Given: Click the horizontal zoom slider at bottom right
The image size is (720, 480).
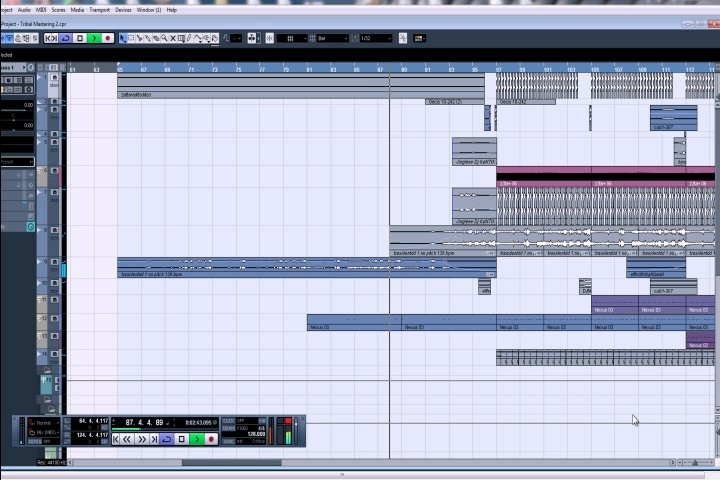Looking at the screenshot, I should point(695,463).
